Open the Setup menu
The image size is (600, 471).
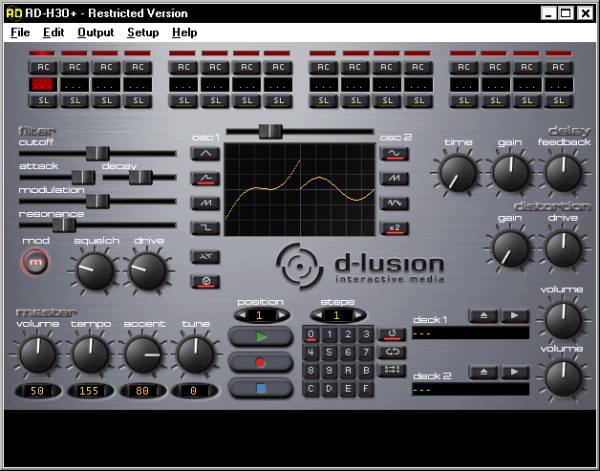point(143,33)
